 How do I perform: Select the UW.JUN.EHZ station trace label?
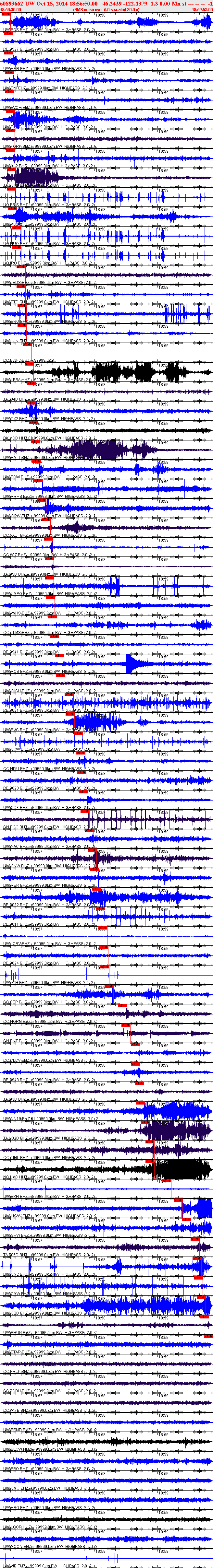pyautogui.click(x=15, y=341)
